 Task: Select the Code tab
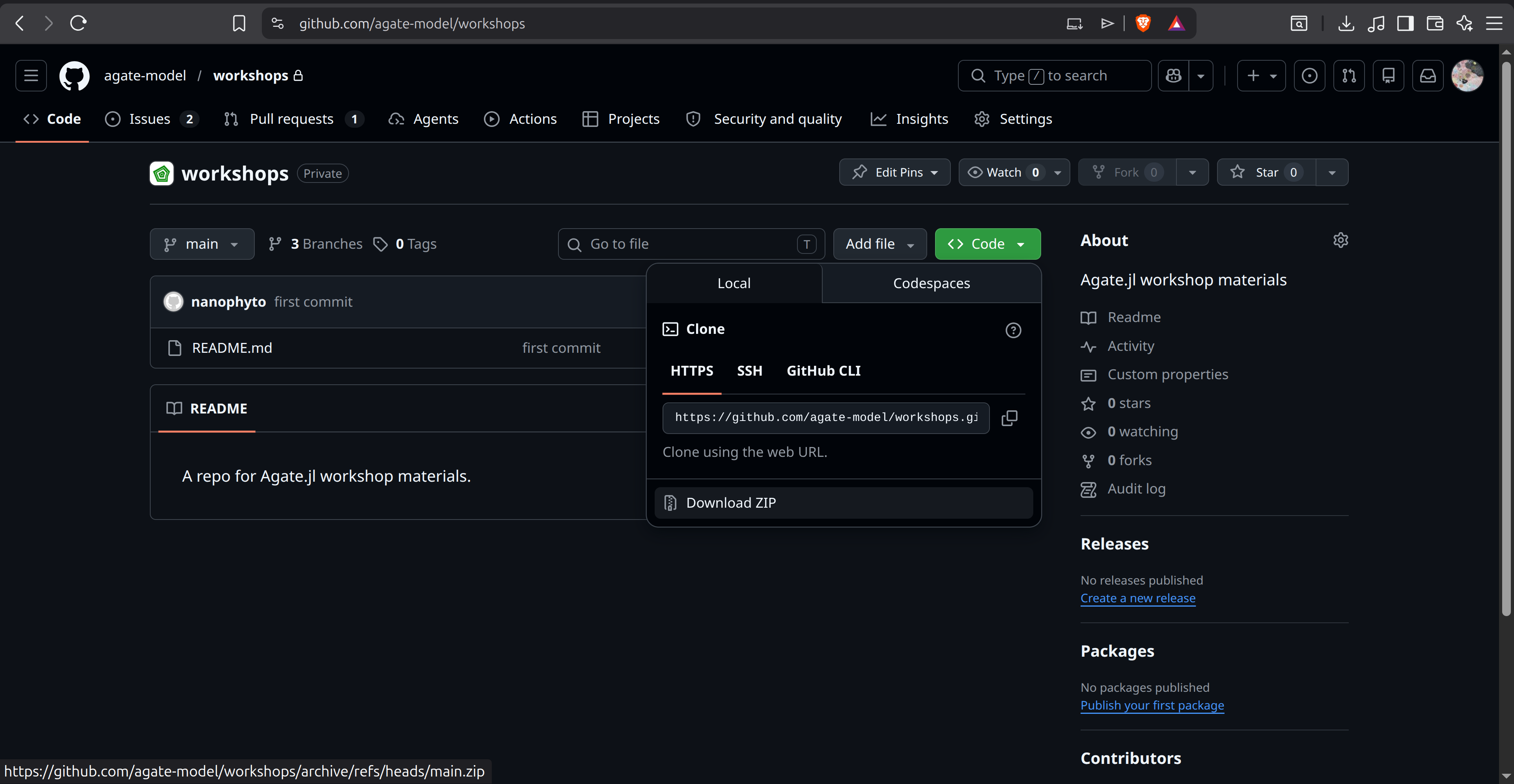pos(52,119)
